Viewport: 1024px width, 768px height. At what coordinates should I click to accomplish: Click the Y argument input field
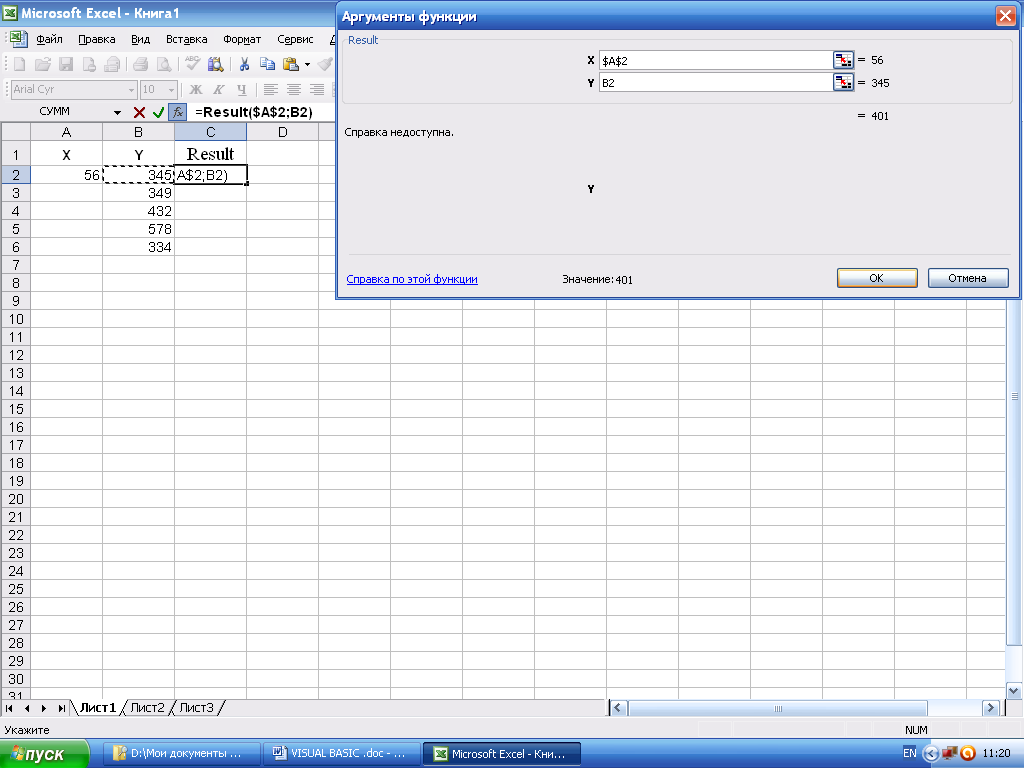716,83
